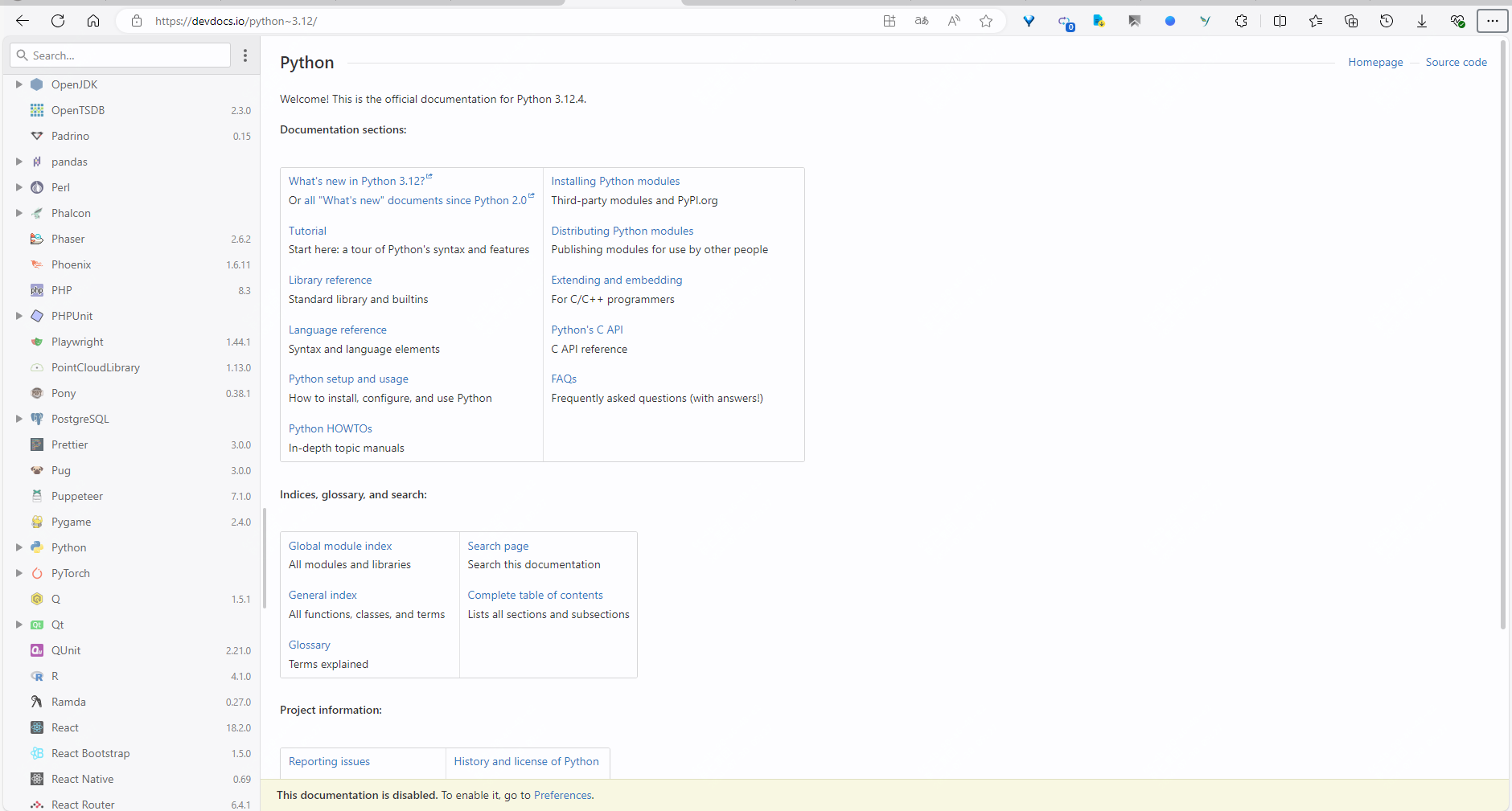
Task: Open the Global module index link
Action: pos(340,546)
